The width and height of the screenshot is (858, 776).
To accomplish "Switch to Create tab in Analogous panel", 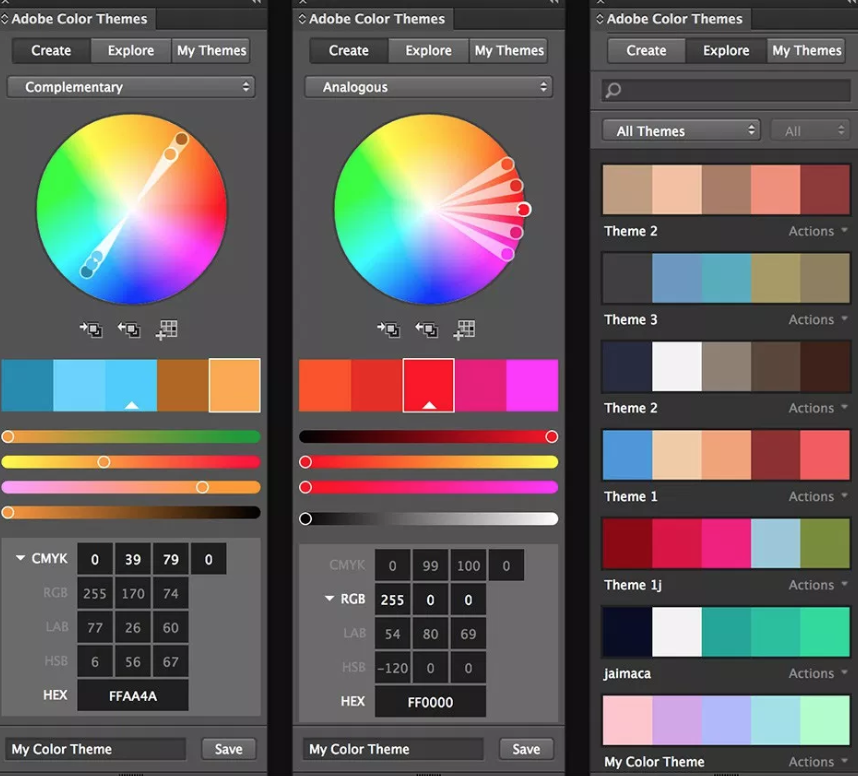I will pyautogui.click(x=349, y=50).
